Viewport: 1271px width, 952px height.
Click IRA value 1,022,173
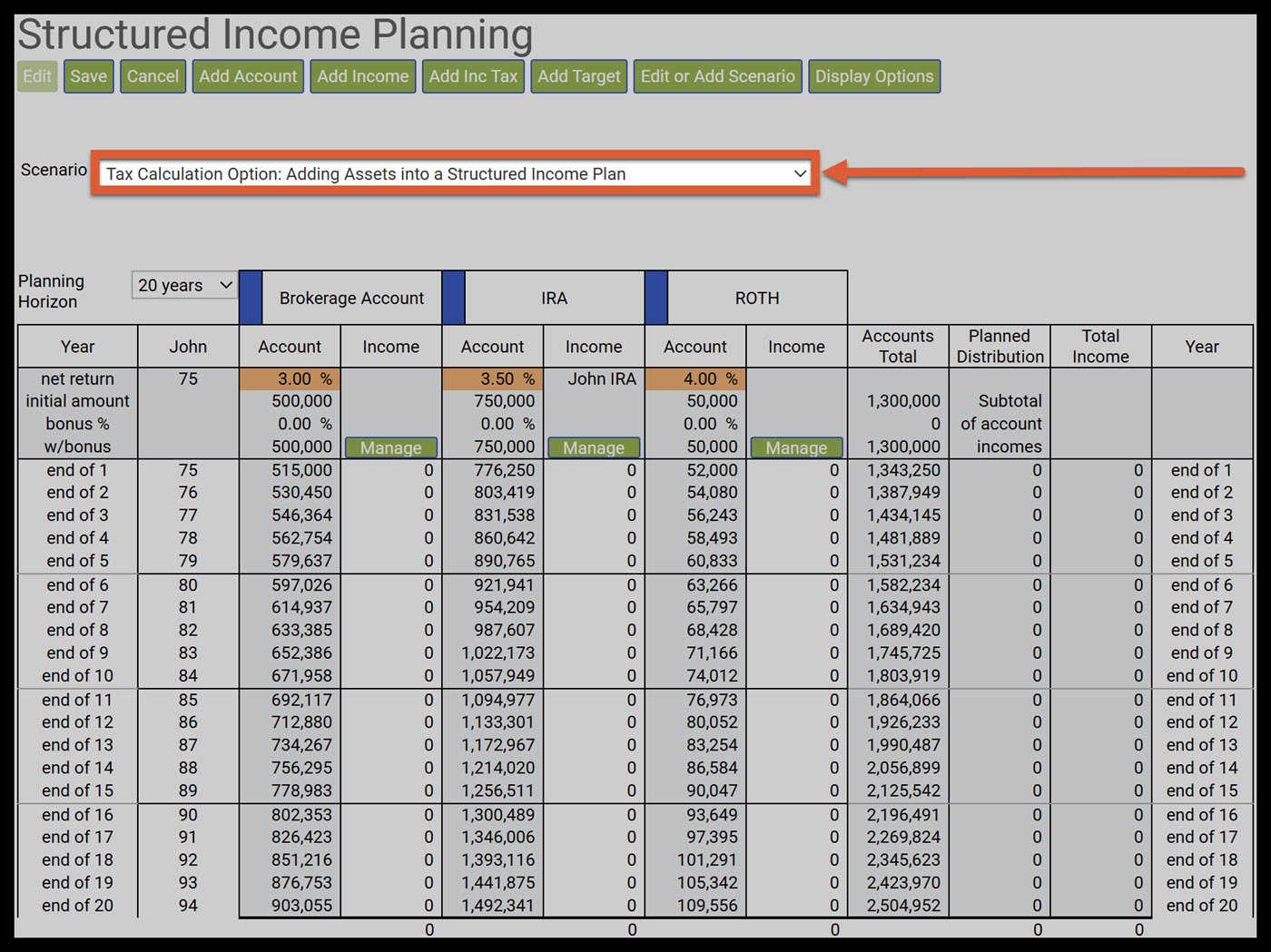[x=498, y=653]
